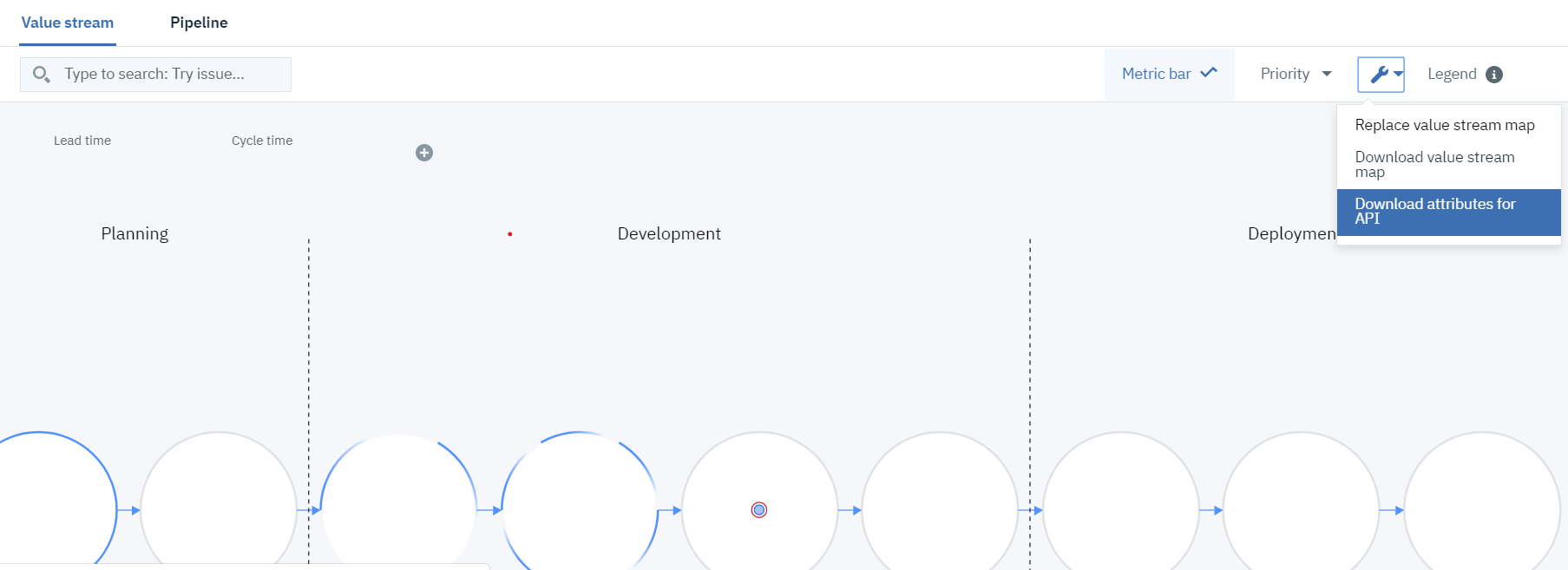Viewport: 1568px width, 570px height.
Task: Choose Replace value stream map
Action: click(1444, 125)
